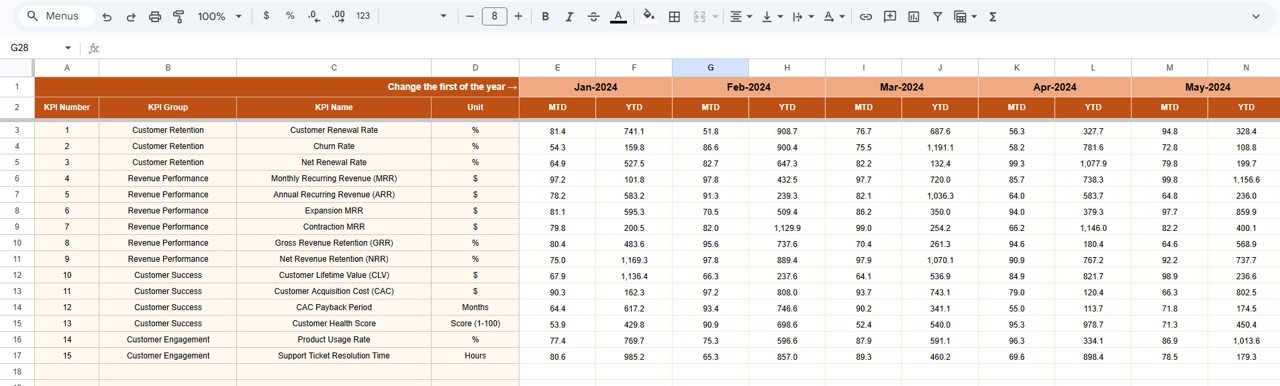1280x386 pixels.
Task: Toggle bold formatting
Action: tap(545, 16)
